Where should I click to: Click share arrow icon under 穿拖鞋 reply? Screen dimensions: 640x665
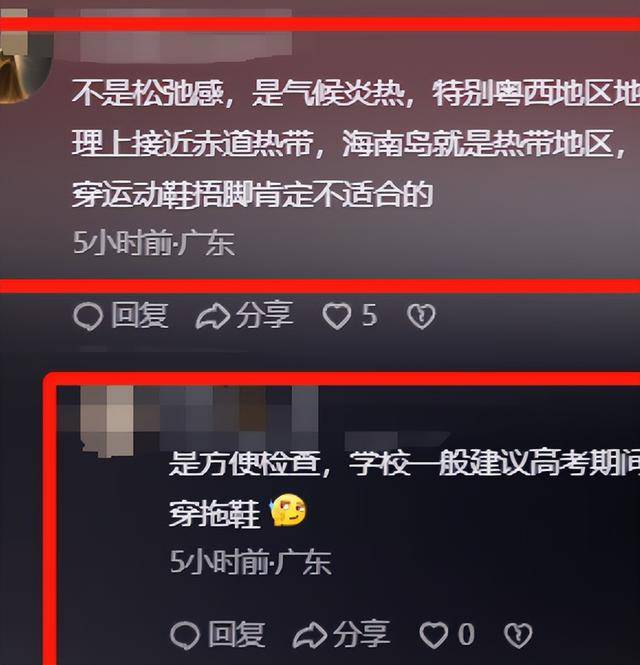[x=310, y=635]
